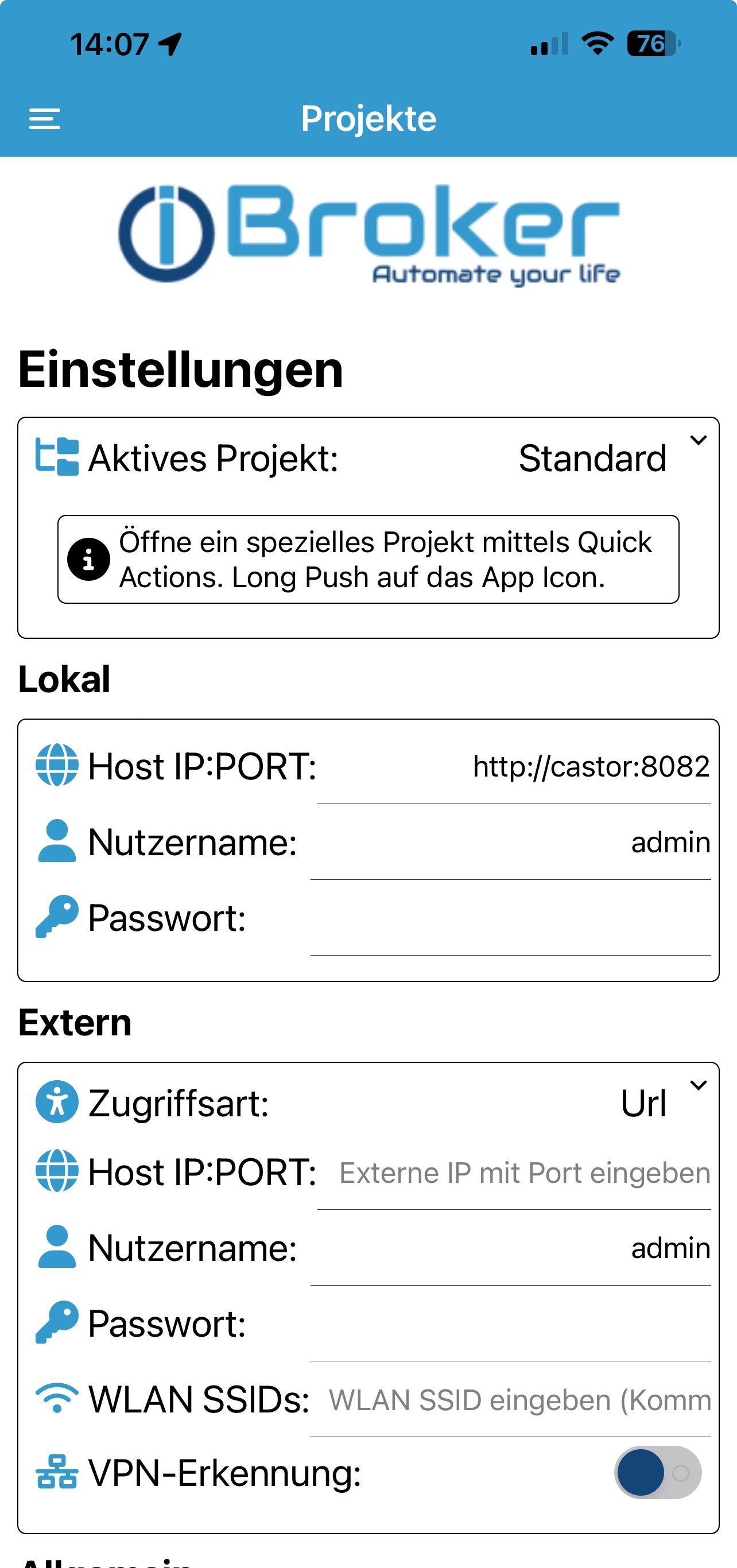Toggle the VPN-Erkennung switch
Screen dimensions: 737x1568
pyautogui.click(x=657, y=1472)
